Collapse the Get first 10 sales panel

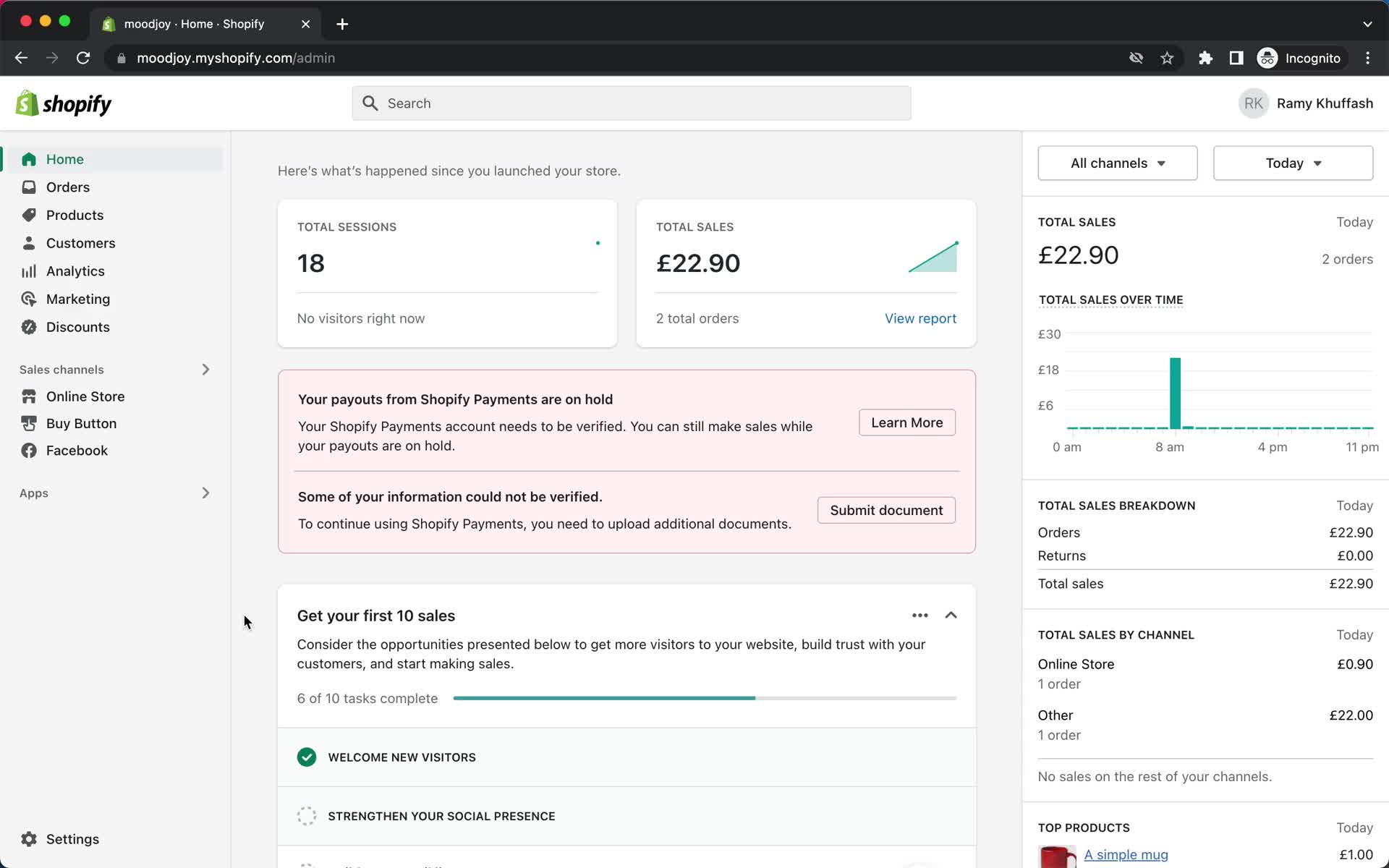[x=950, y=614]
